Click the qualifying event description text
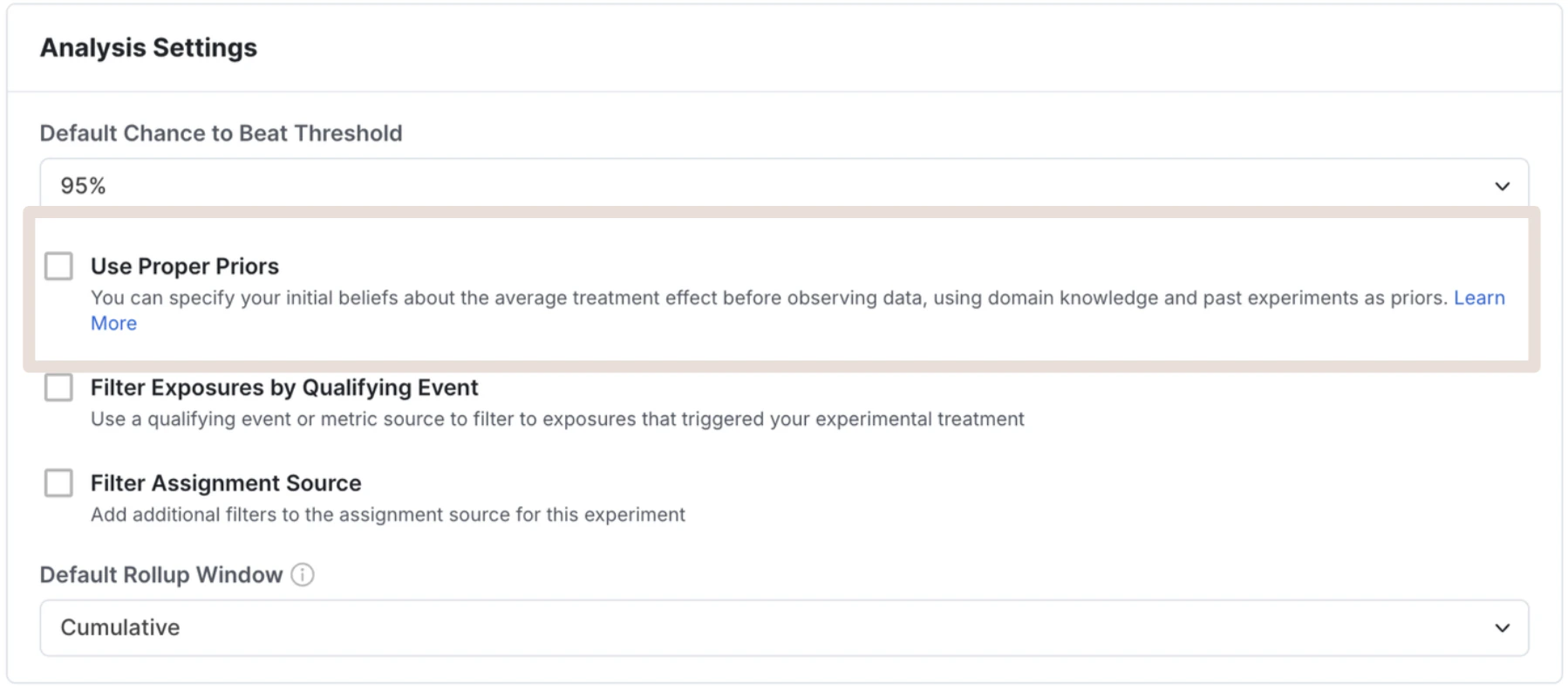 click(x=556, y=419)
